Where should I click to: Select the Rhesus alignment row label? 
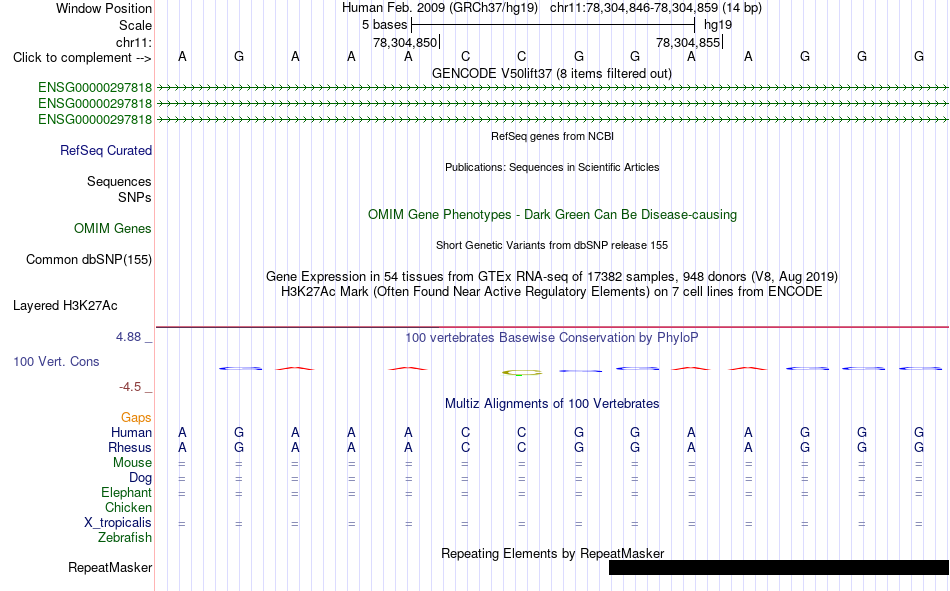pos(130,447)
